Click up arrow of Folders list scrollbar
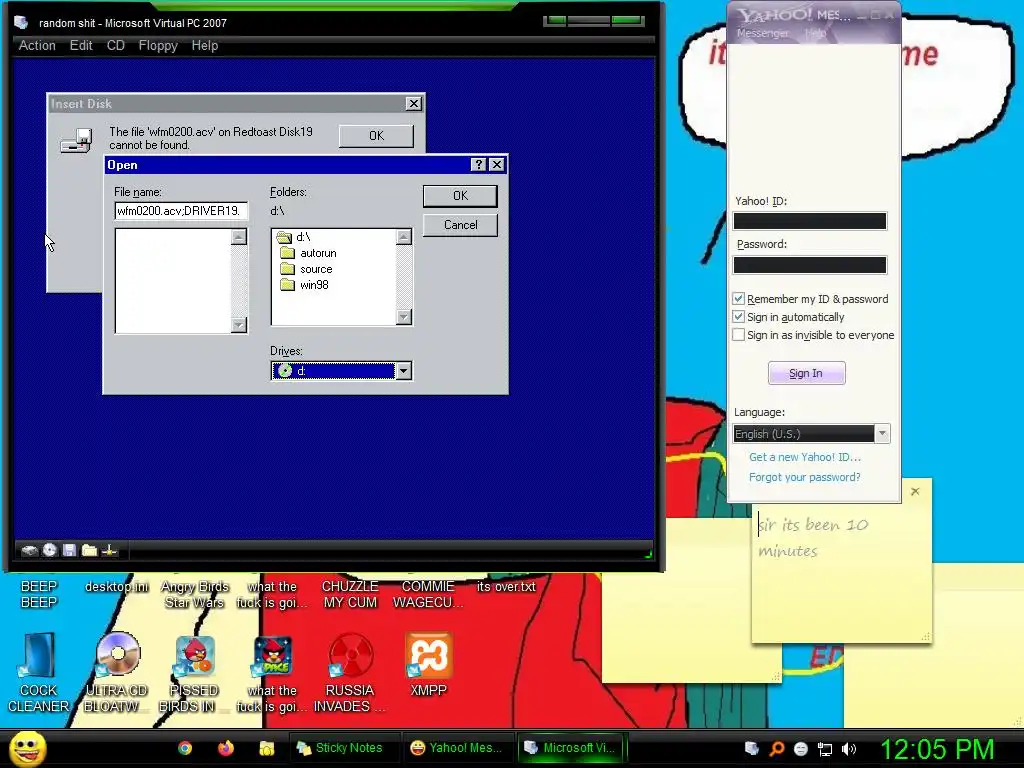 pos(404,236)
